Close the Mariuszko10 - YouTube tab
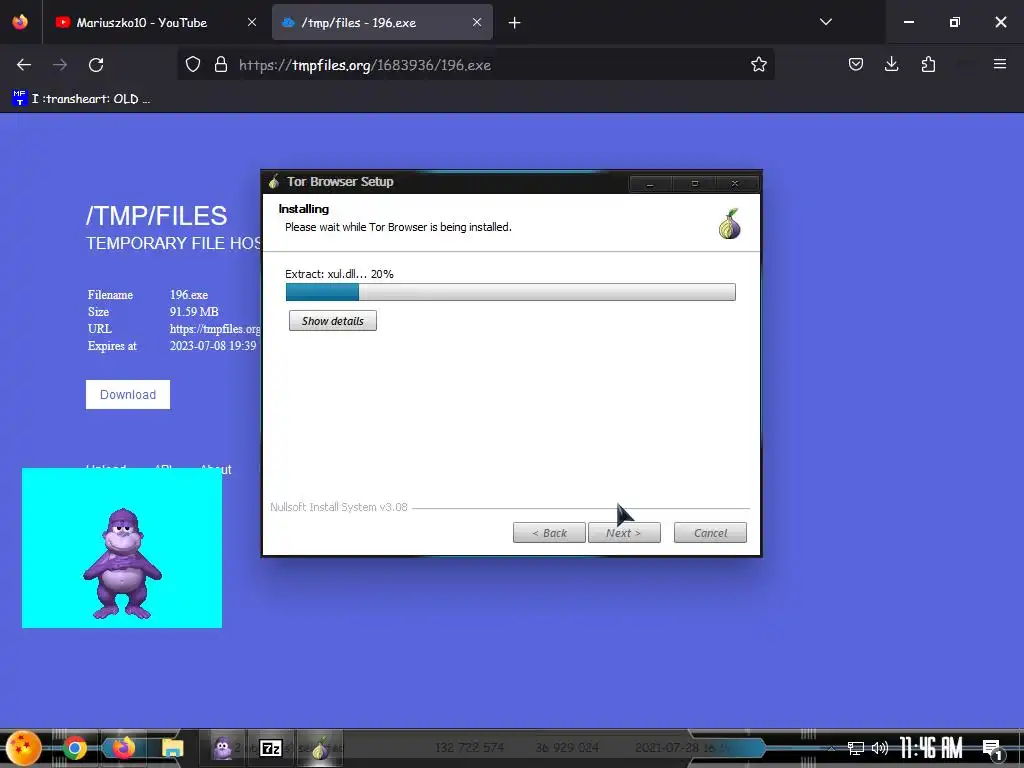 (252, 22)
